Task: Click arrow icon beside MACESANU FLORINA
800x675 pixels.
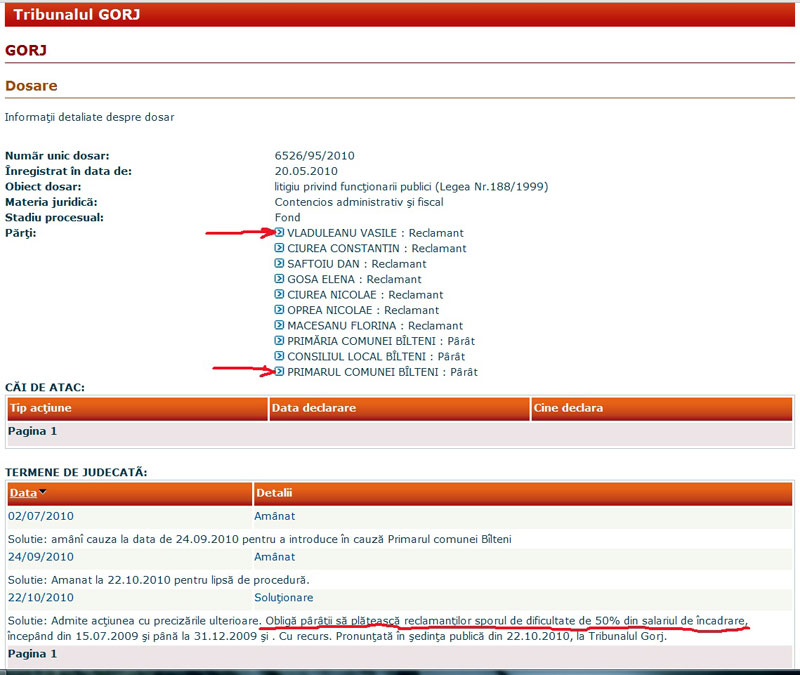Action: coord(279,325)
